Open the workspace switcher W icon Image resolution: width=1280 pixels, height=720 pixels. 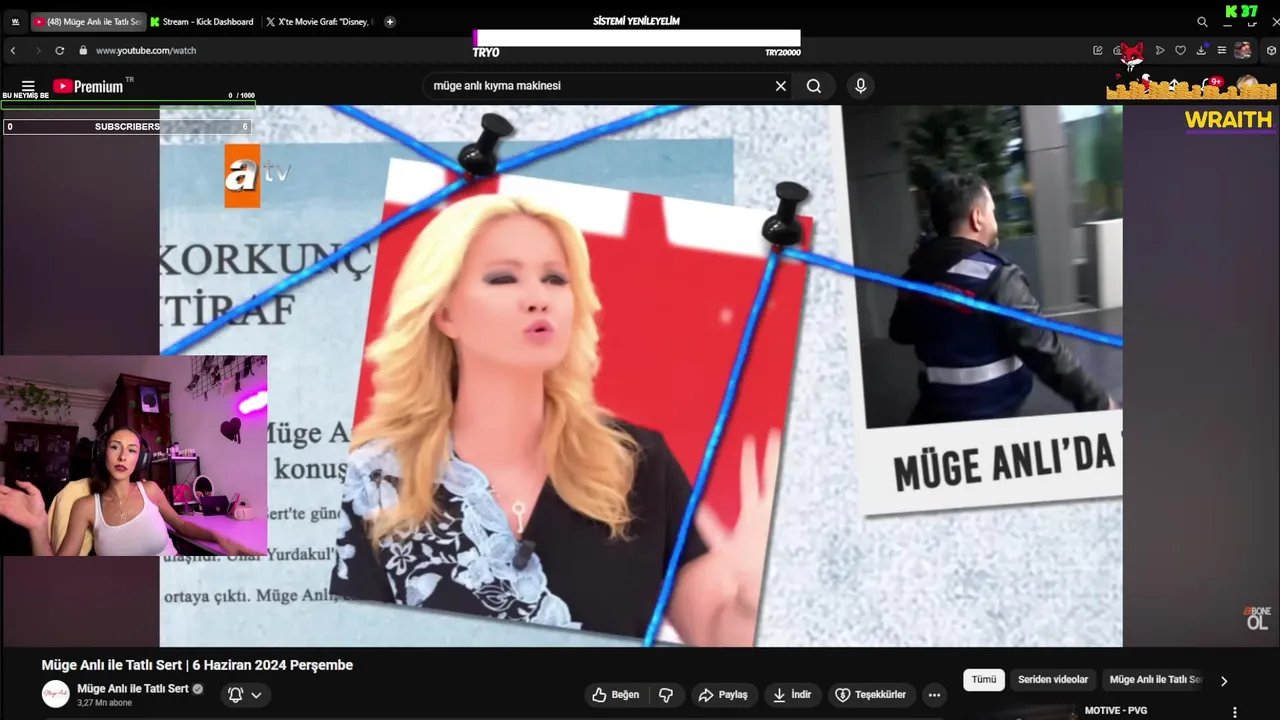tap(15, 21)
